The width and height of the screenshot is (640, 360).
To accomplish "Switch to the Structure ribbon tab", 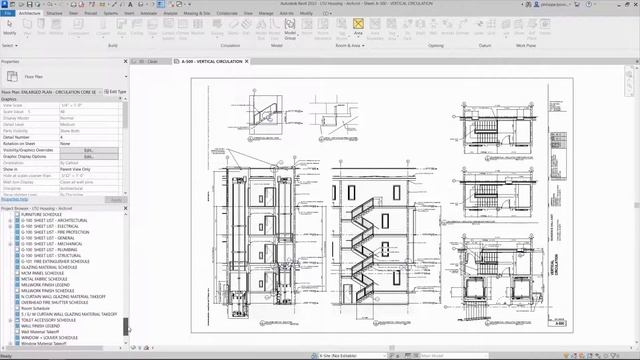I will [x=54, y=13].
